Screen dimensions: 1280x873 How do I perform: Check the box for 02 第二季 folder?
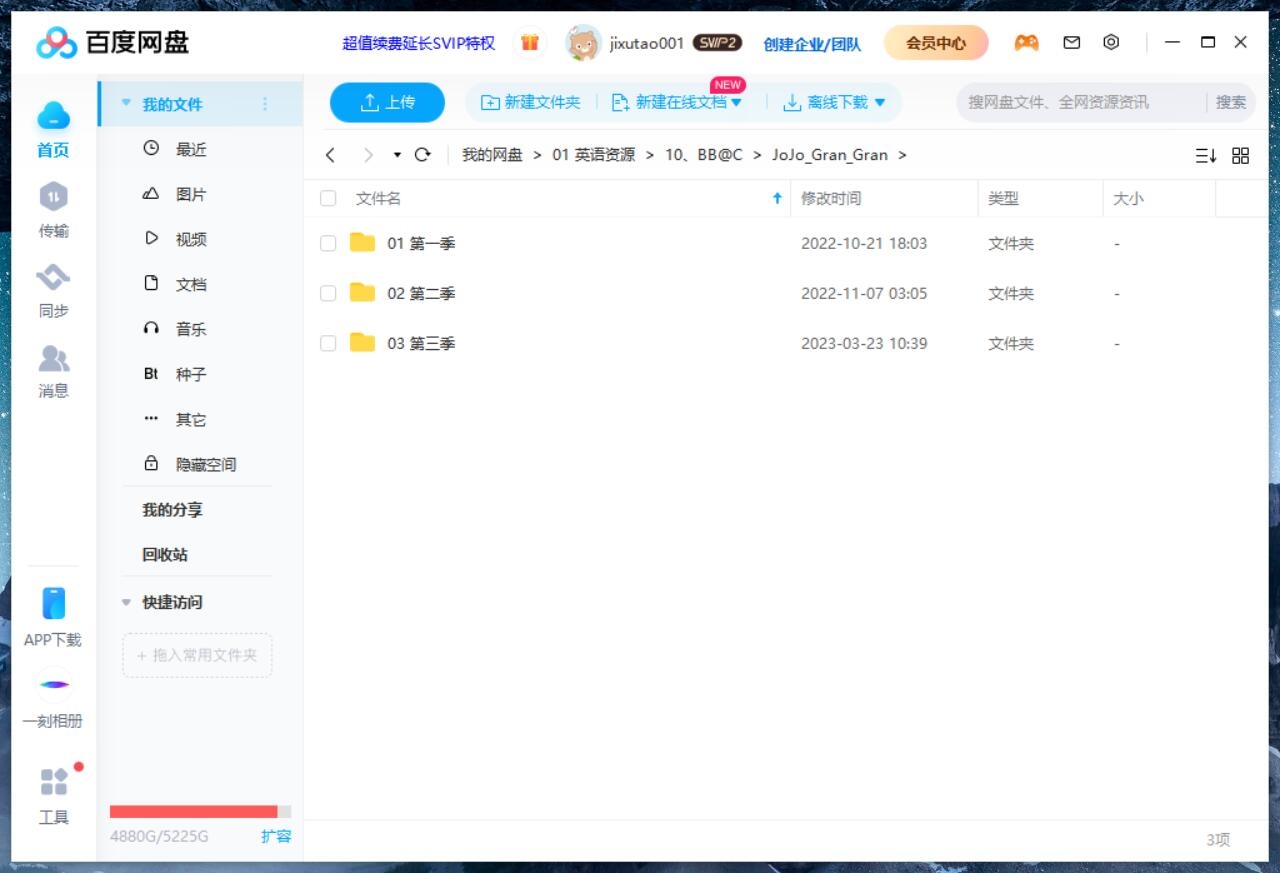tap(328, 293)
